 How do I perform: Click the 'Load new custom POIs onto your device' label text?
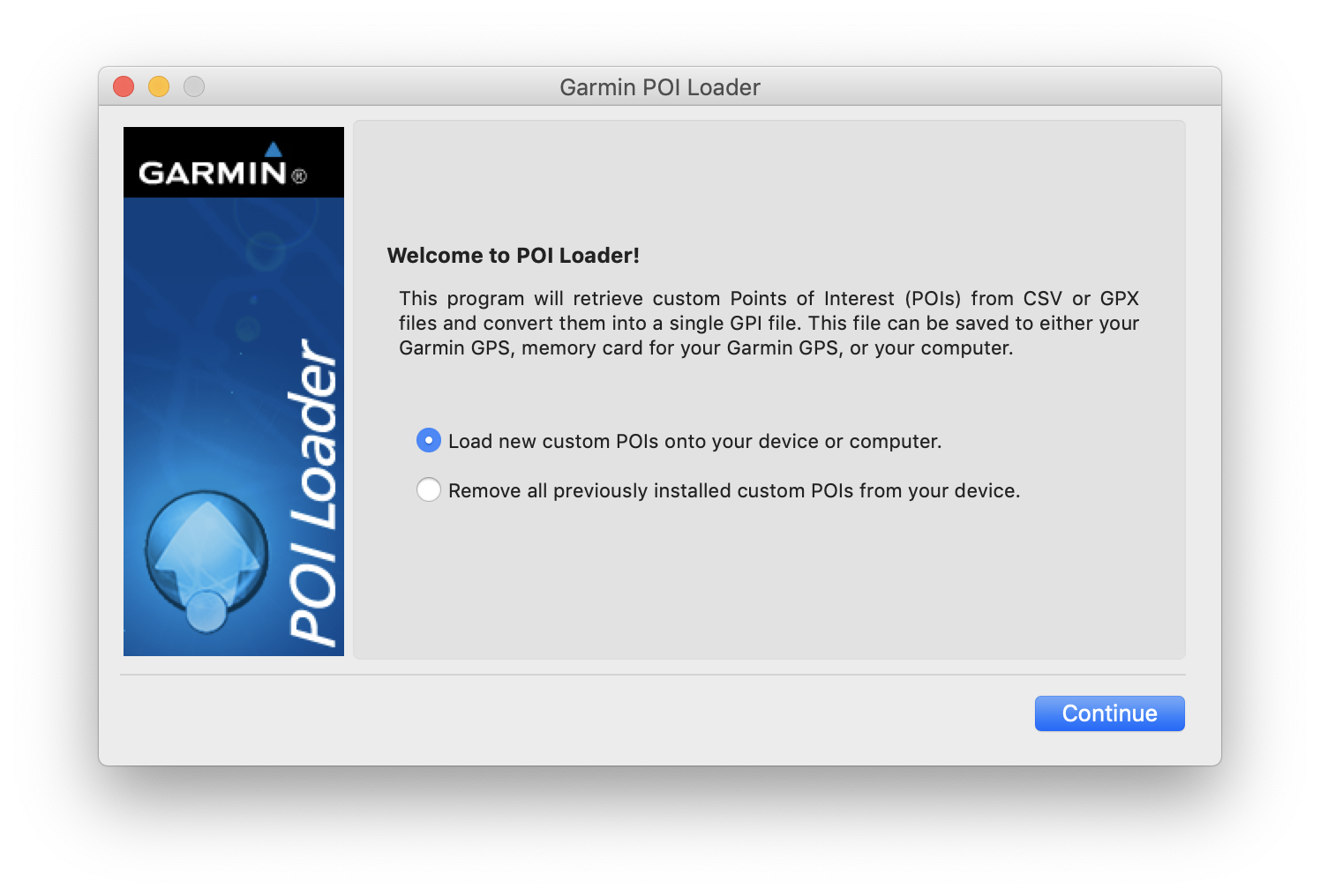(x=694, y=441)
